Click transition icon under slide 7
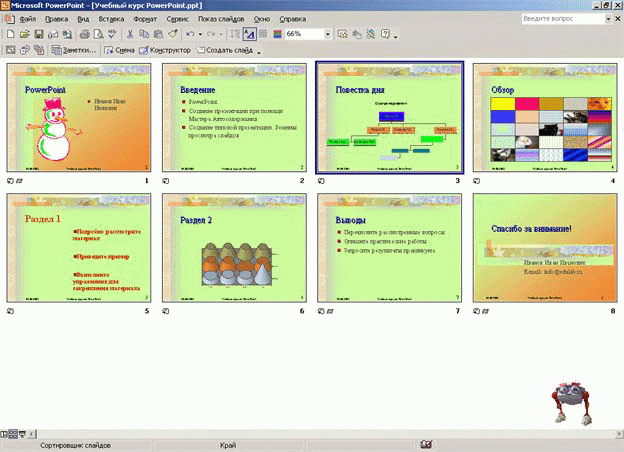This screenshot has height=452, width=624. 321,311
